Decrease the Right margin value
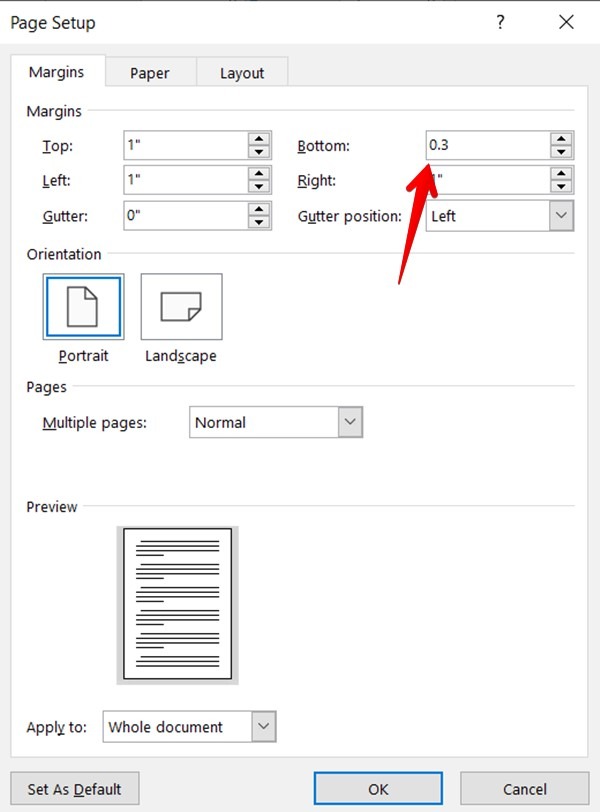Viewport: 600px width, 812px height. coord(561,186)
